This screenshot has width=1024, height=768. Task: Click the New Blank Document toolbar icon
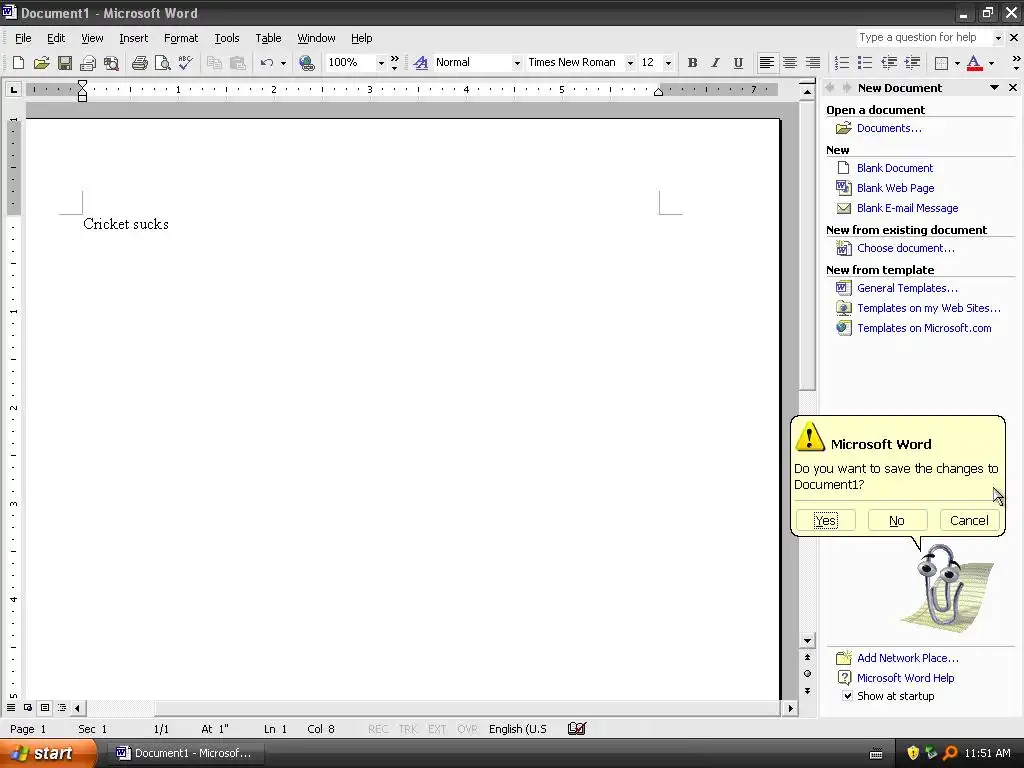pyautogui.click(x=18, y=63)
